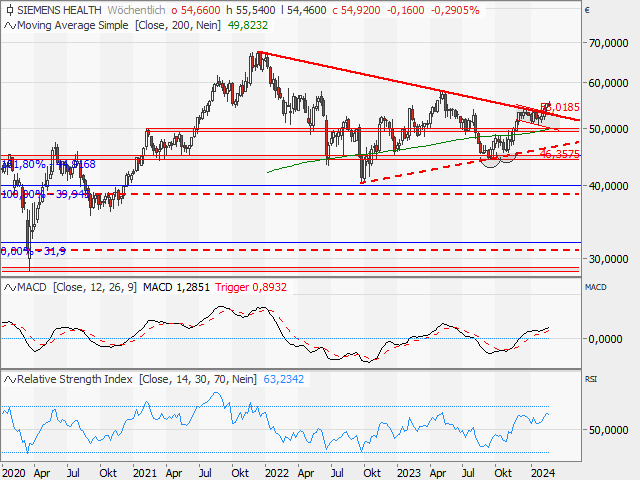Select the RSI value 63,2342
The image size is (640, 480).
(x=284, y=379)
